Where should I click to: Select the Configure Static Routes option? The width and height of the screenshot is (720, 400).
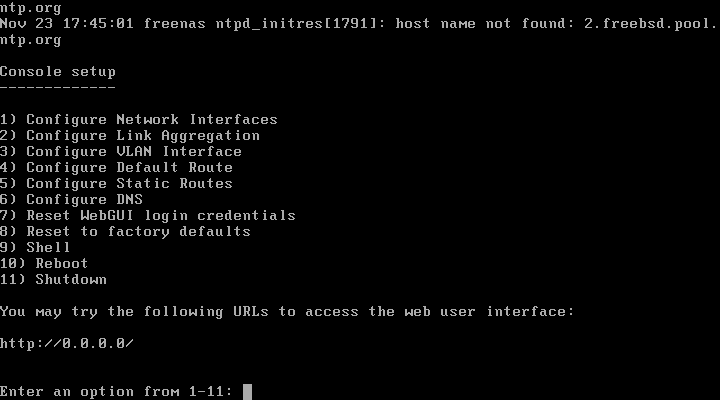pyautogui.click(x=116, y=184)
